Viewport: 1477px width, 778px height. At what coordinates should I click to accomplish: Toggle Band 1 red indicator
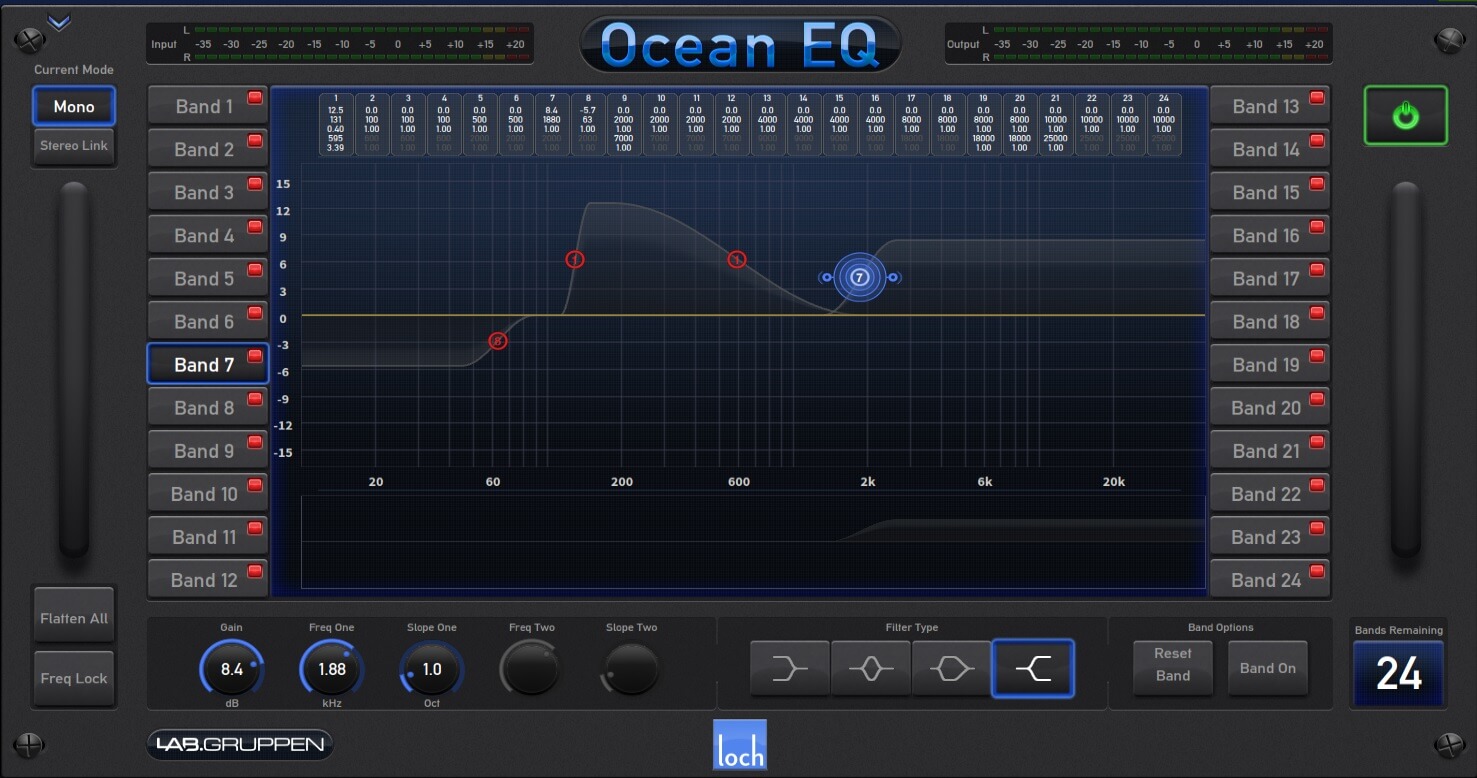coord(254,98)
